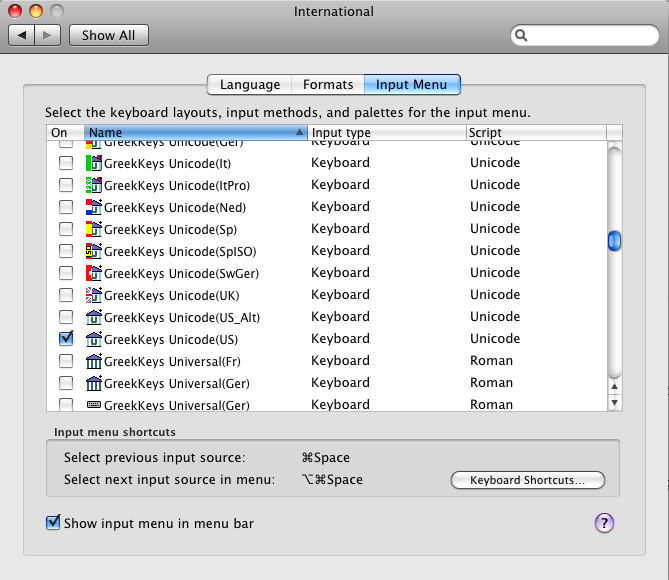Go forward with the right arrow button

click(47, 35)
